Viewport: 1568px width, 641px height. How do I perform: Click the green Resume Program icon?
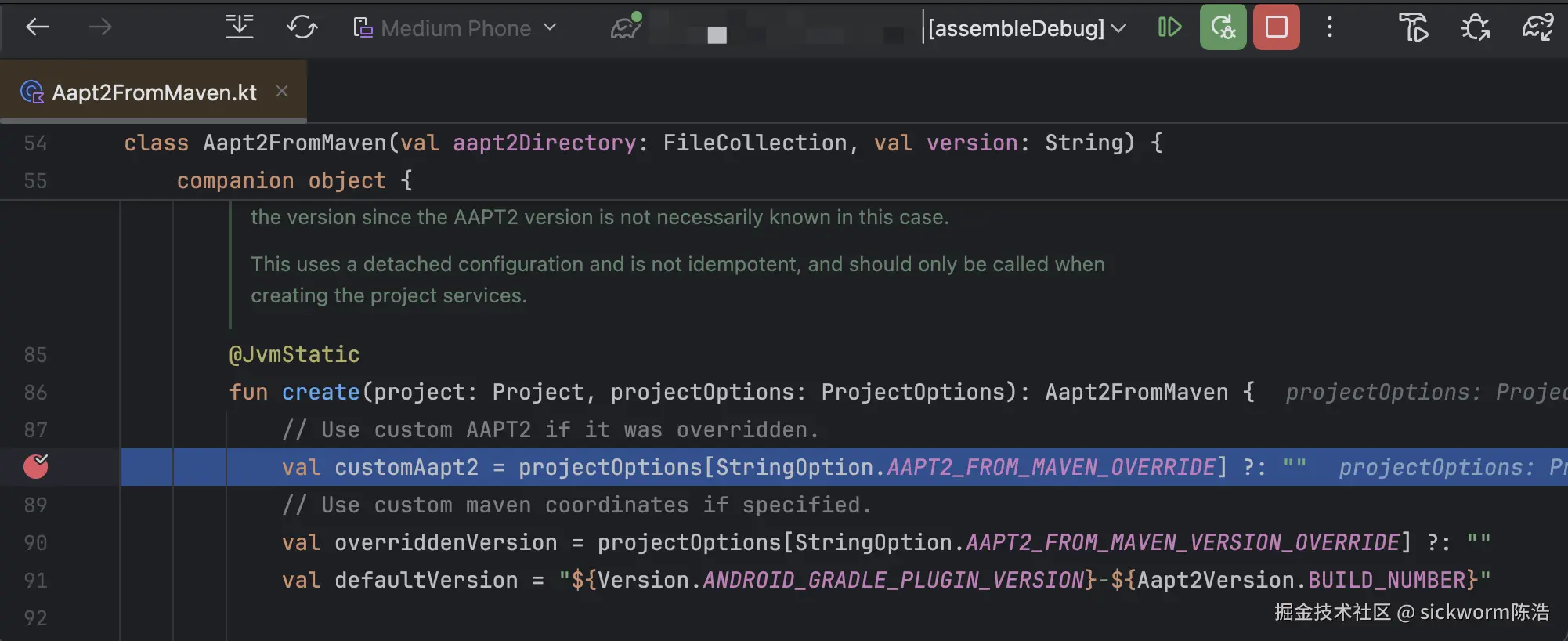(1169, 27)
